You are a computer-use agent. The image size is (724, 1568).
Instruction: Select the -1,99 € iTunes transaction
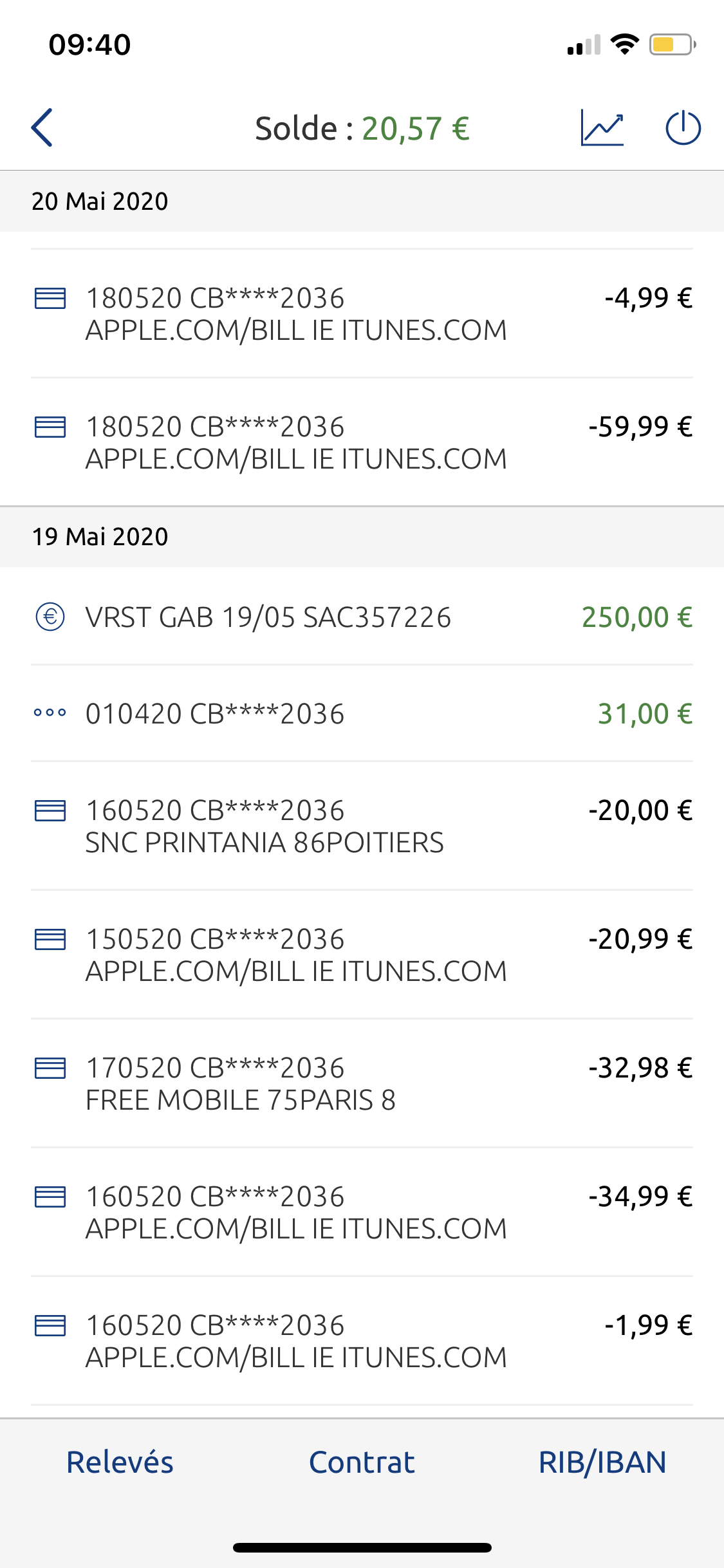point(362,1341)
